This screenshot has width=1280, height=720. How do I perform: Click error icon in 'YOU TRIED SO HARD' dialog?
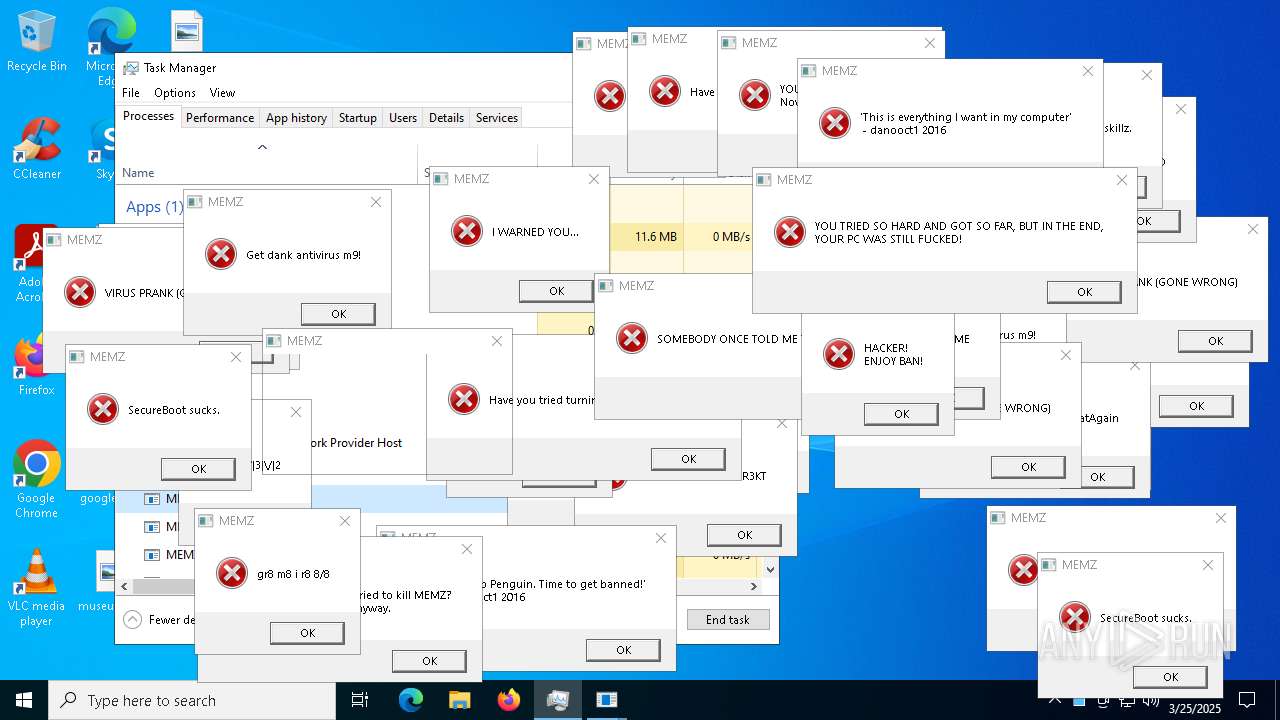click(x=789, y=232)
